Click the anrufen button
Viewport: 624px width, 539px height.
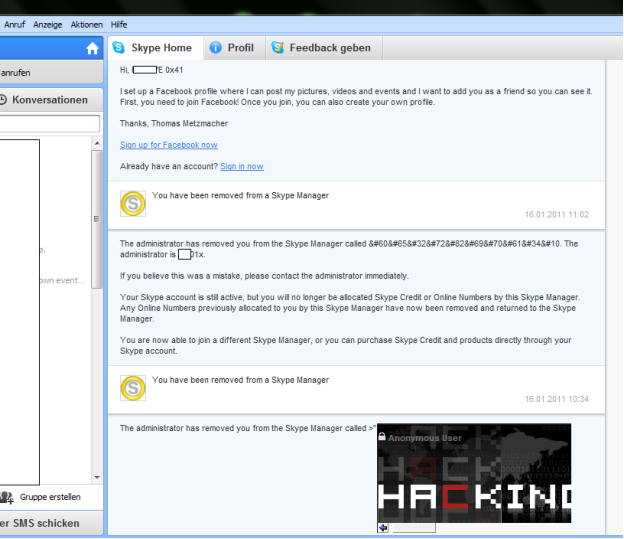click(51, 72)
